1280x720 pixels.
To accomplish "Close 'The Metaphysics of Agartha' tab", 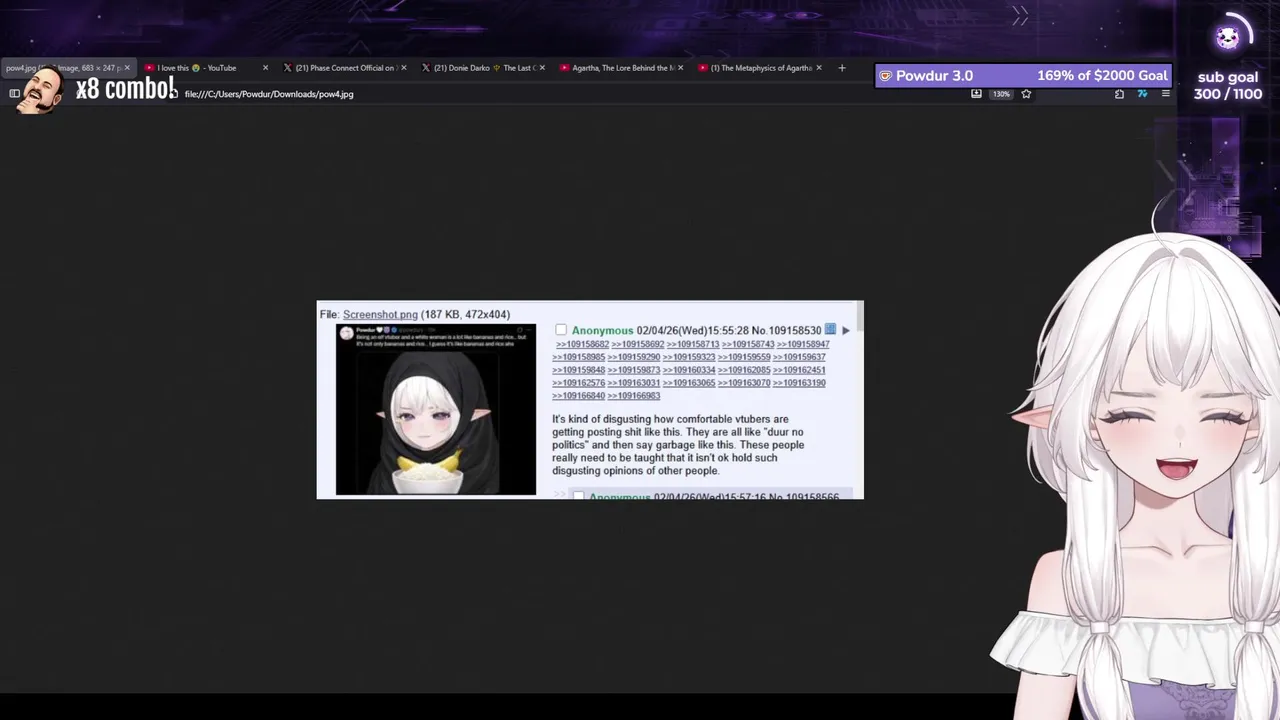I will tap(819, 68).
